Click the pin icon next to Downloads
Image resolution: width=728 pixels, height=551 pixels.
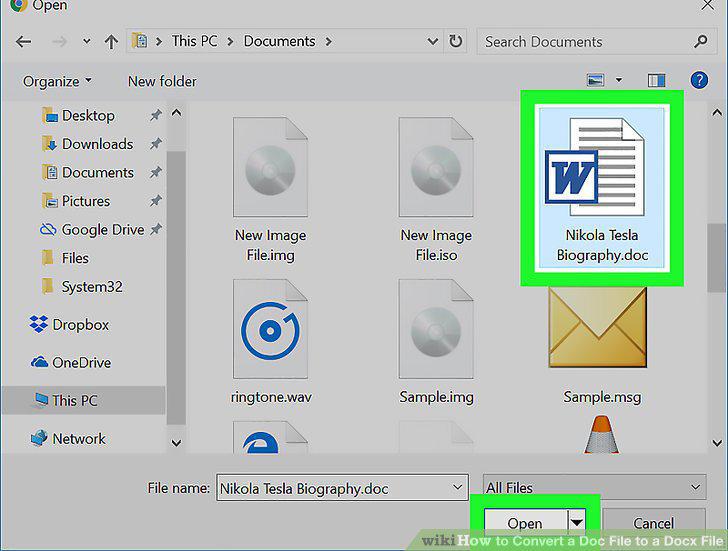coord(156,144)
